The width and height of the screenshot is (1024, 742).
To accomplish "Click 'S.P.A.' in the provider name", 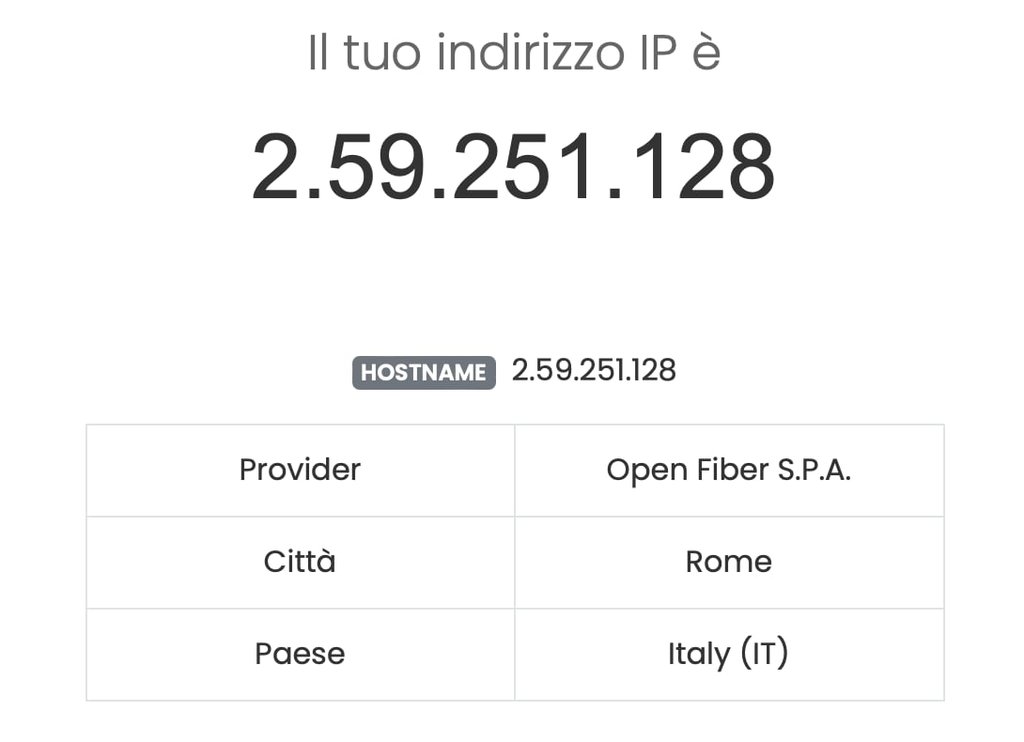I will click(x=814, y=470).
